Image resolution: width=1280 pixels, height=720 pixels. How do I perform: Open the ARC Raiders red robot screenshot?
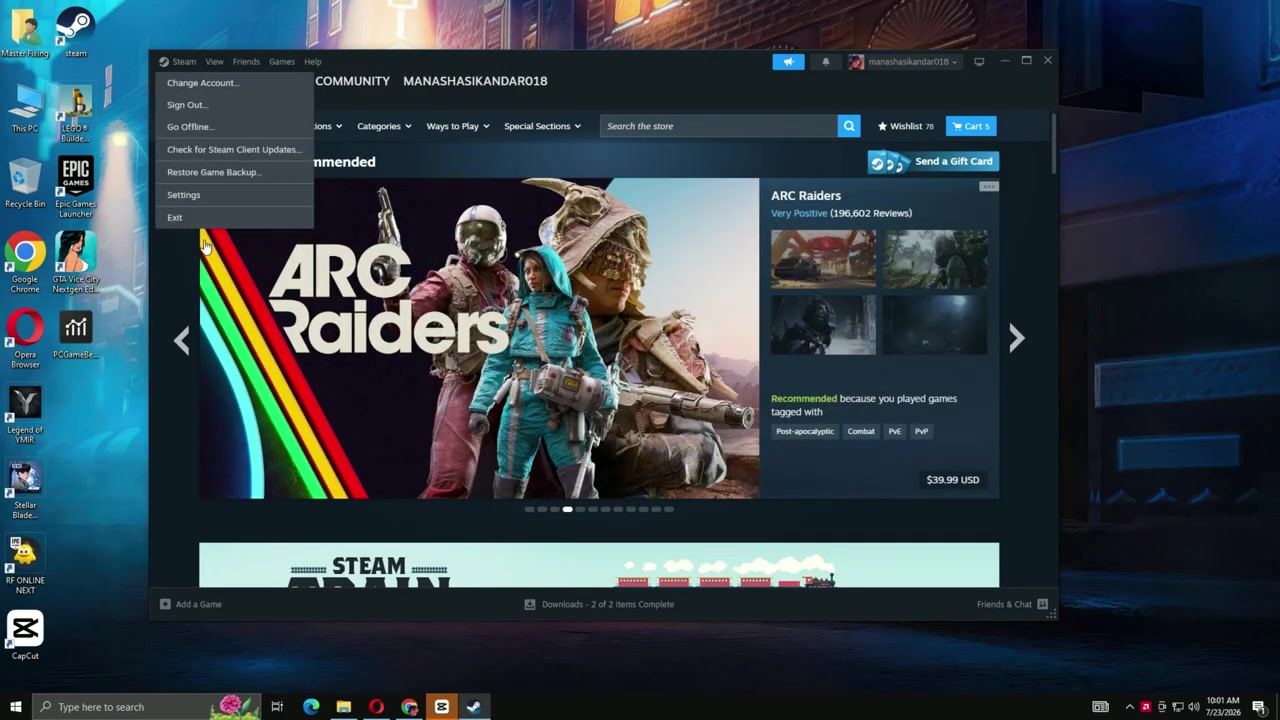(823, 259)
